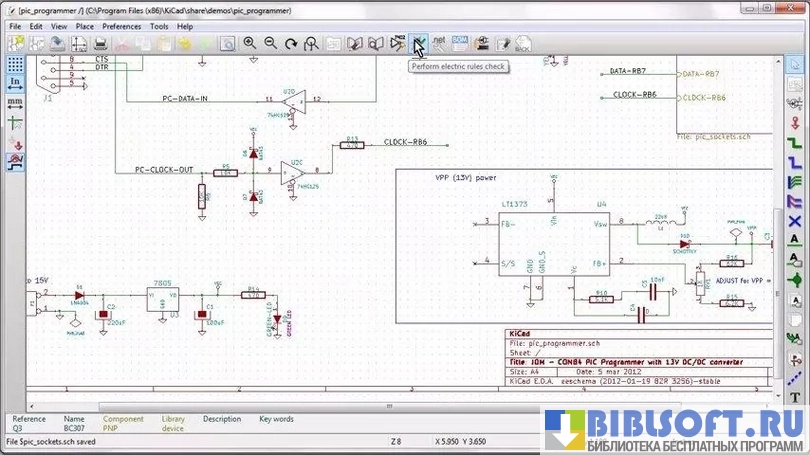Image resolution: width=810 pixels, height=455 pixels.
Task: Redraw view with the refresh icon
Action: coord(291,44)
